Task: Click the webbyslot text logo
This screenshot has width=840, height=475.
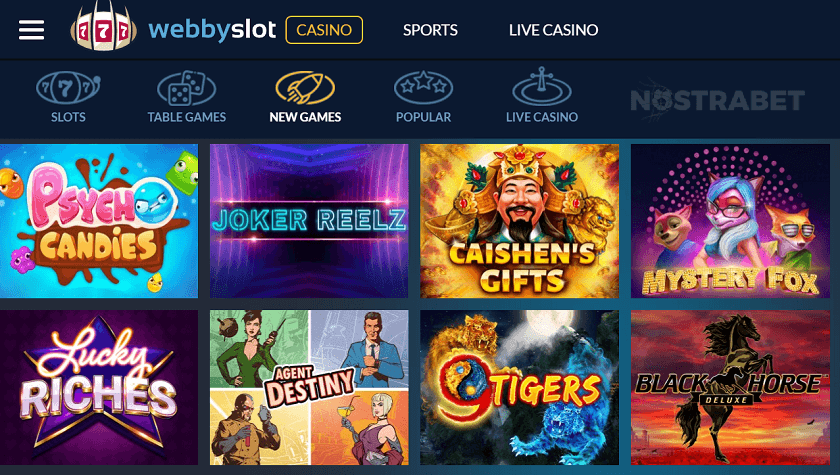Action: point(212,30)
